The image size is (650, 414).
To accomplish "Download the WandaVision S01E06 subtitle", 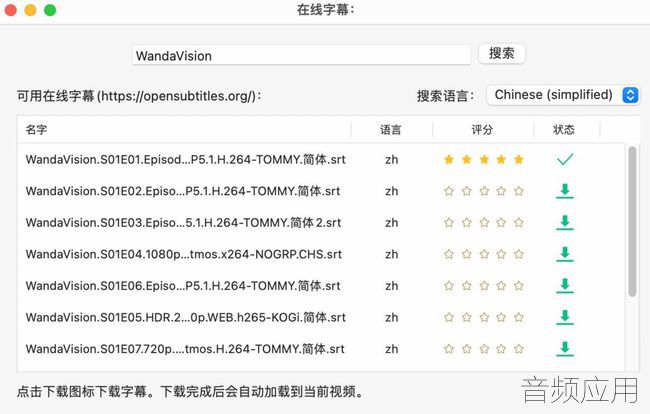I will [565, 286].
